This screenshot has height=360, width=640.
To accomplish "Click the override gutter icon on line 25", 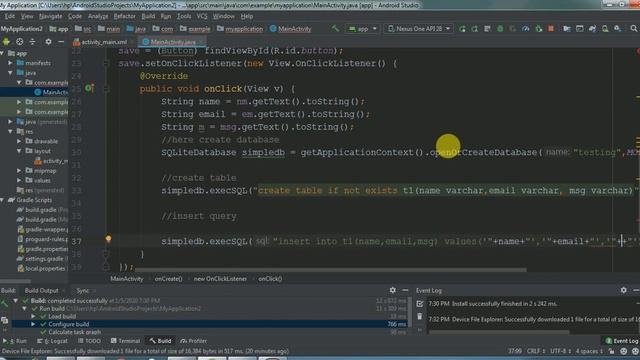I will pyautogui.click(x=89, y=88).
